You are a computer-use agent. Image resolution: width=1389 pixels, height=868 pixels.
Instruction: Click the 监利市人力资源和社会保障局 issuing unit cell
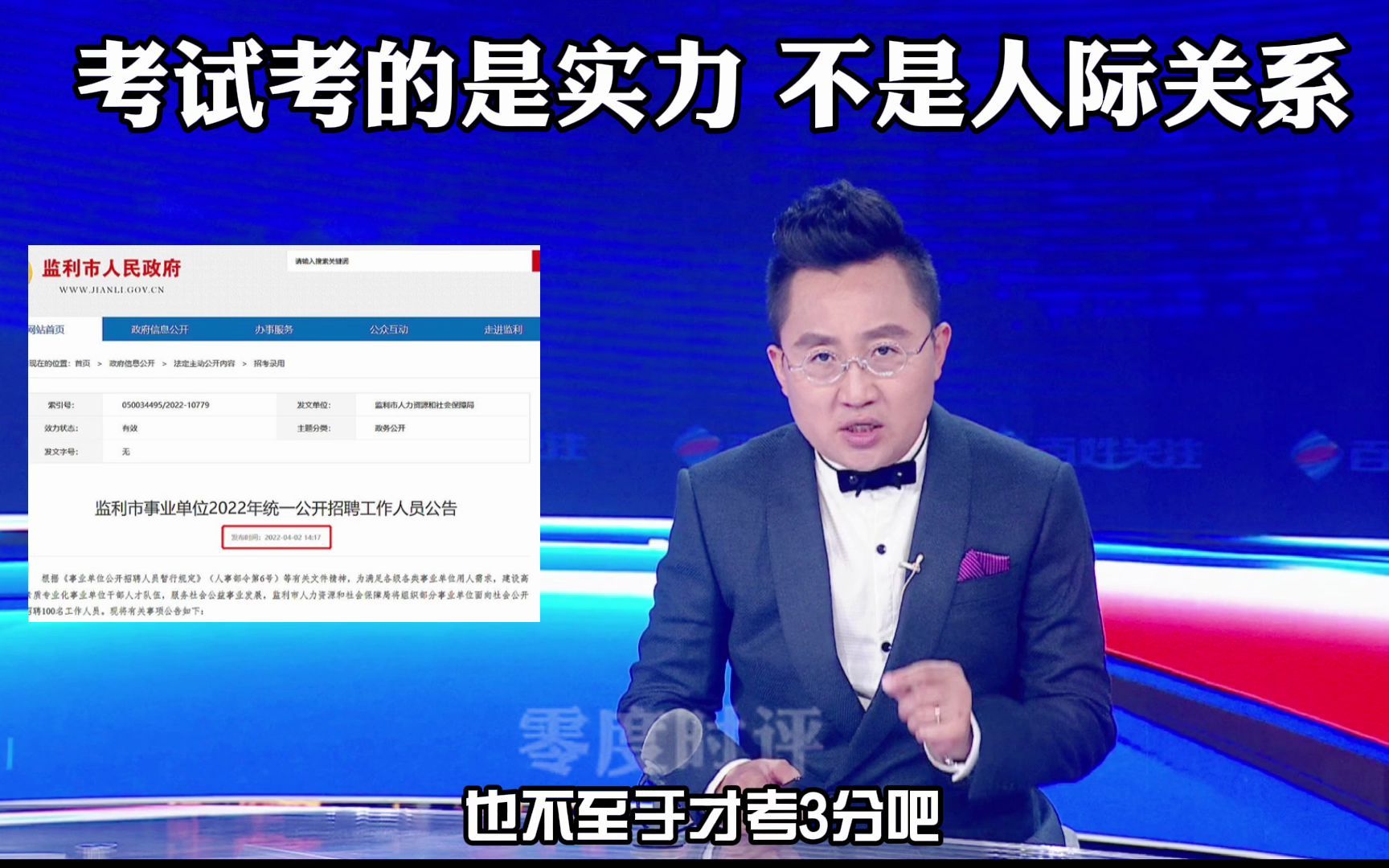click(x=424, y=405)
